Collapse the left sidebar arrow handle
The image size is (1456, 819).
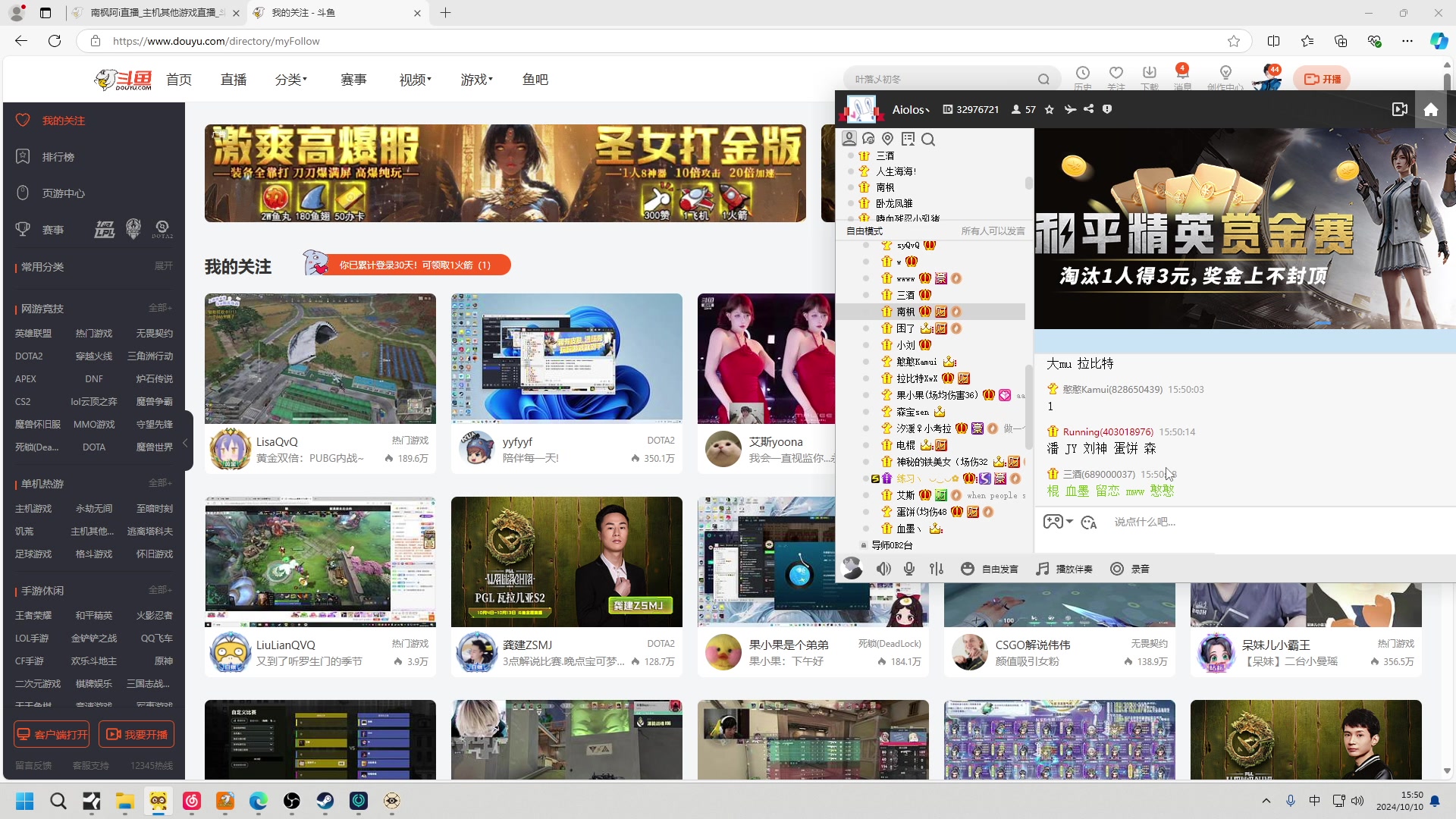pyautogui.click(x=184, y=442)
